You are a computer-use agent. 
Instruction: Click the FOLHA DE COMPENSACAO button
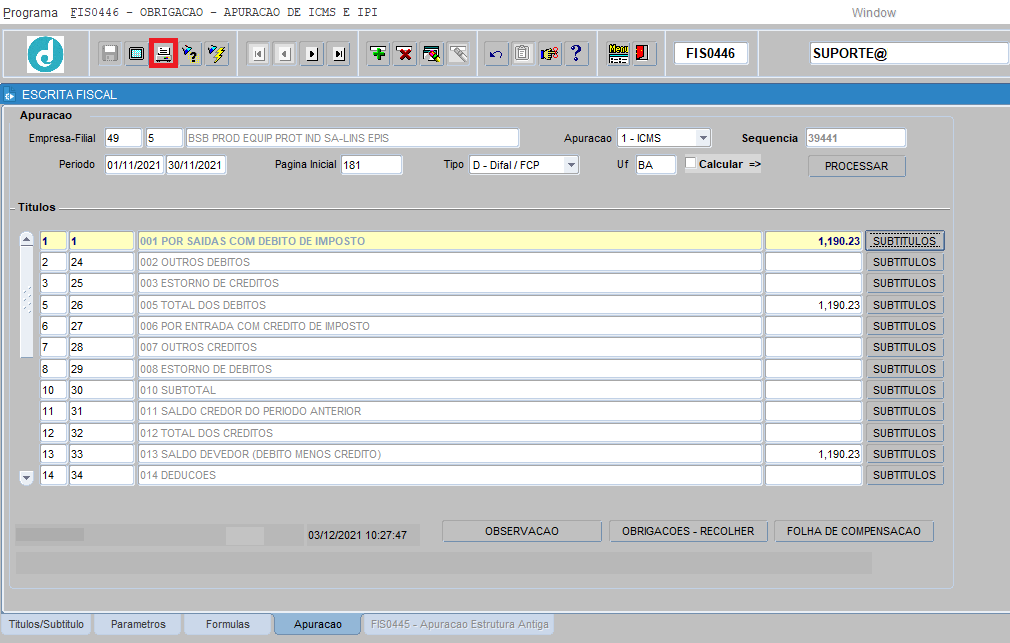click(x=853, y=531)
